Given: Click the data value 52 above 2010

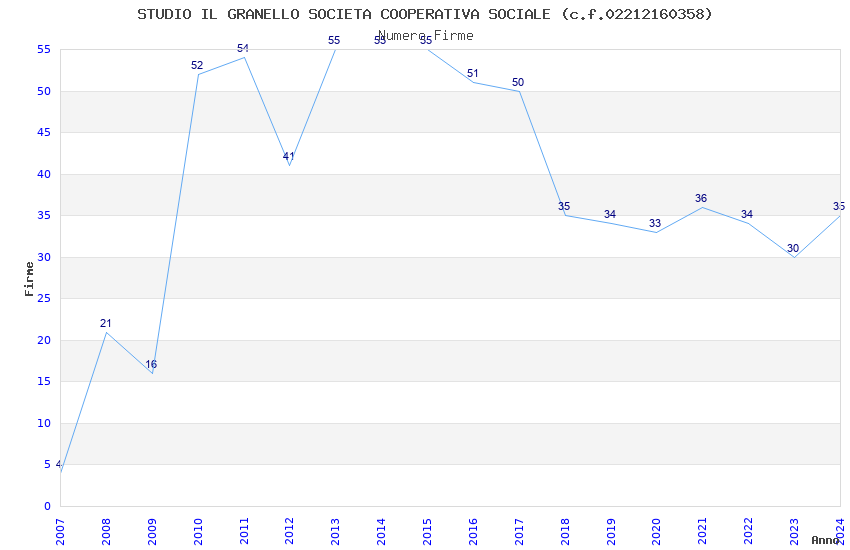Looking at the screenshot, I should point(197,66).
